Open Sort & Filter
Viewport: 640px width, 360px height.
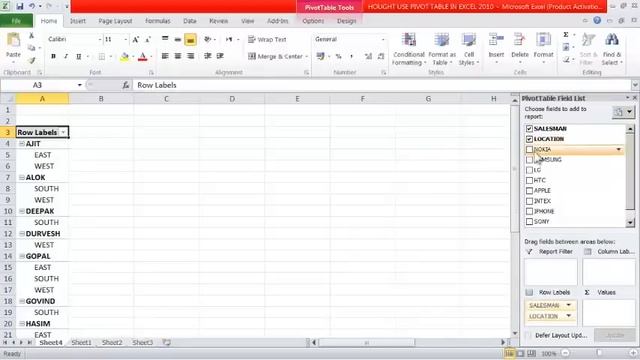click(588, 50)
